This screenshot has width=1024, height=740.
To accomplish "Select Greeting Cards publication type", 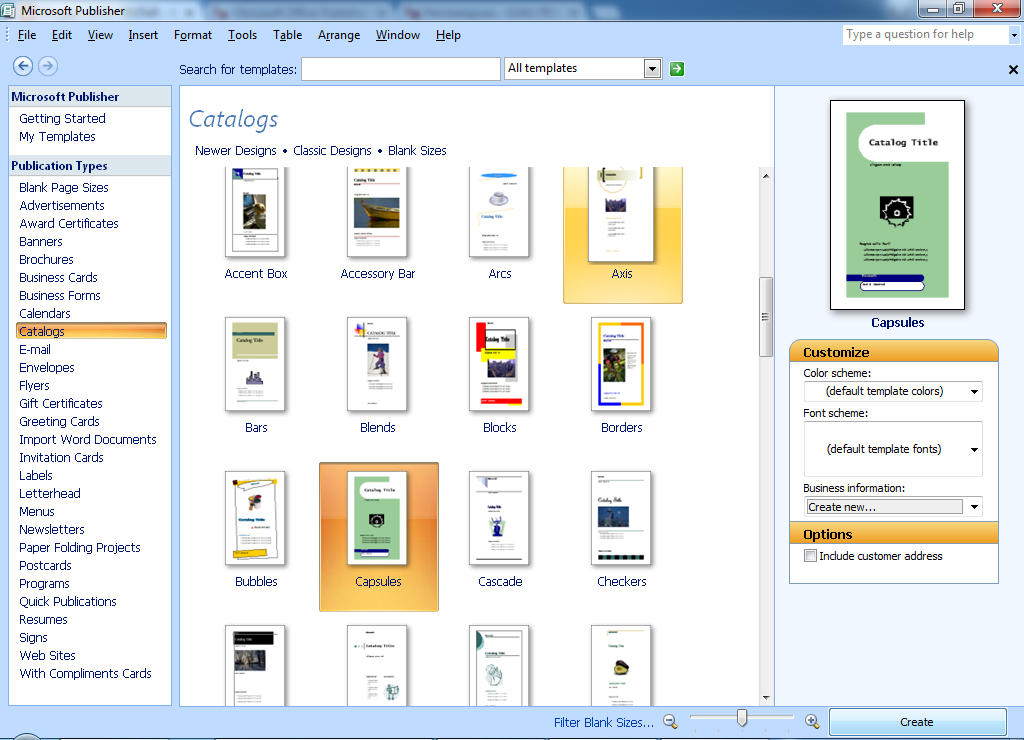I will pos(59,421).
